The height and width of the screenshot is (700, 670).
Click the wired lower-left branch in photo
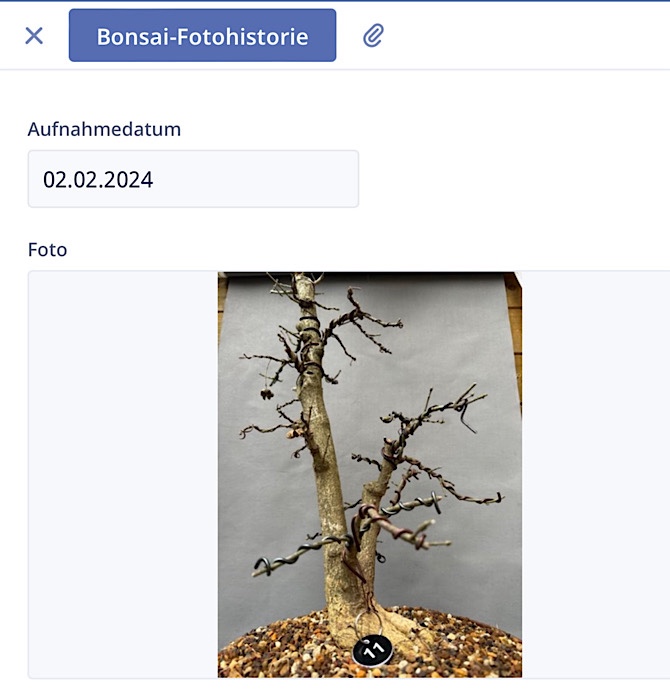(x=297, y=556)
